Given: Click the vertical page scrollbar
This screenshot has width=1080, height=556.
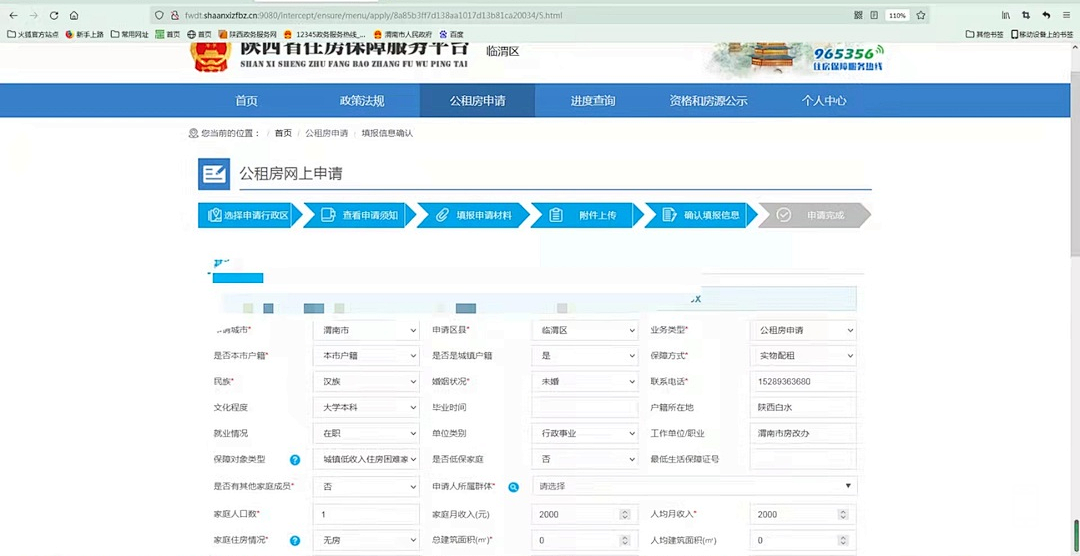Looking at the screenshot, I should tap(1075, 300).
